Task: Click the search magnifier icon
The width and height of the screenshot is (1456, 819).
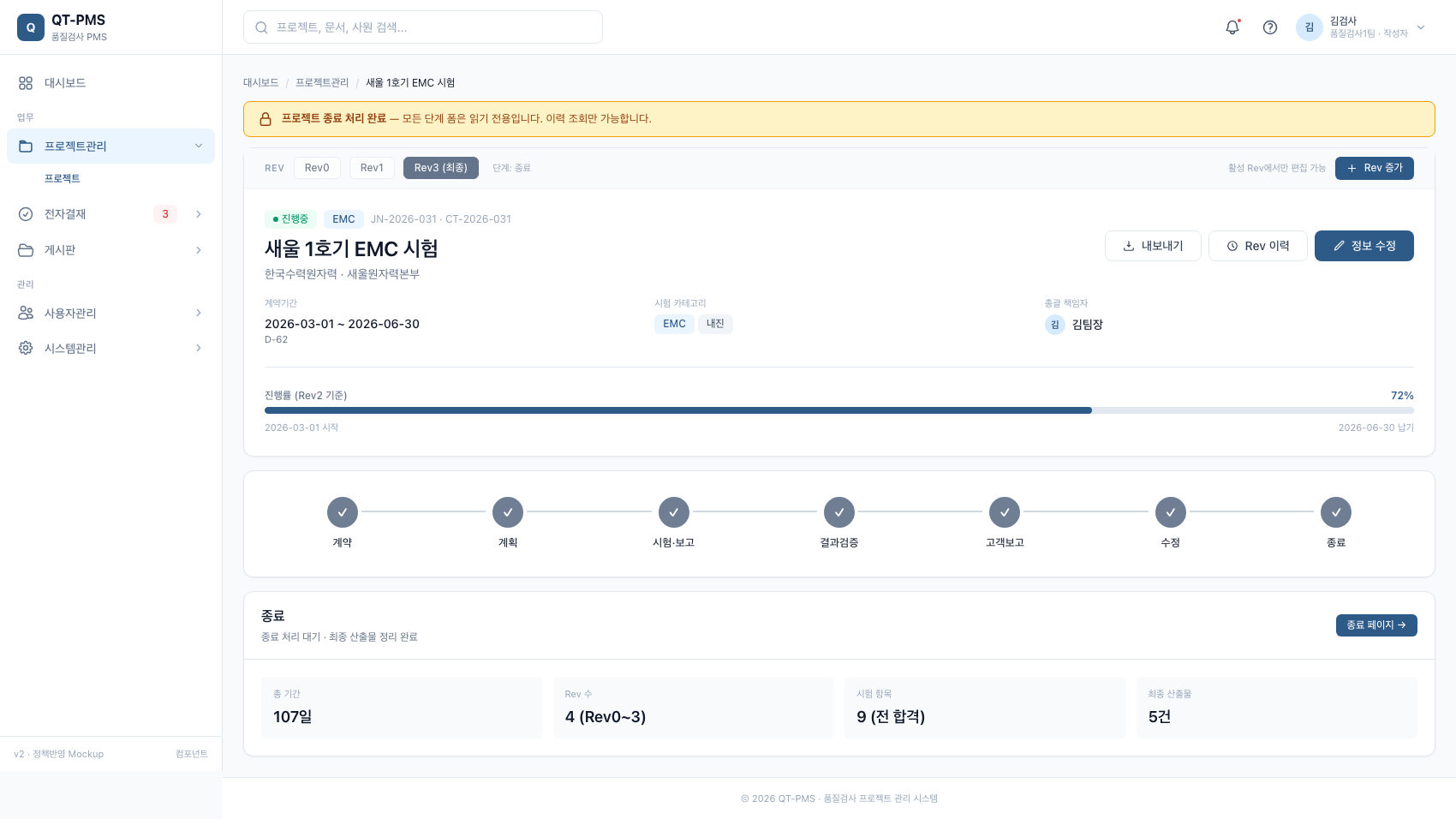Action: [x=261, y=27]
